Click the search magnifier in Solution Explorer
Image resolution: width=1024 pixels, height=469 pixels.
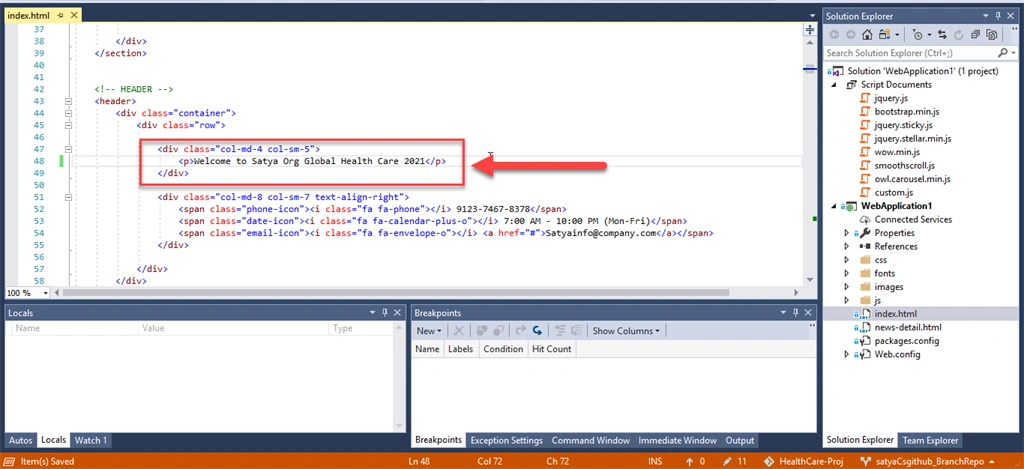[x=1002, y=53]
